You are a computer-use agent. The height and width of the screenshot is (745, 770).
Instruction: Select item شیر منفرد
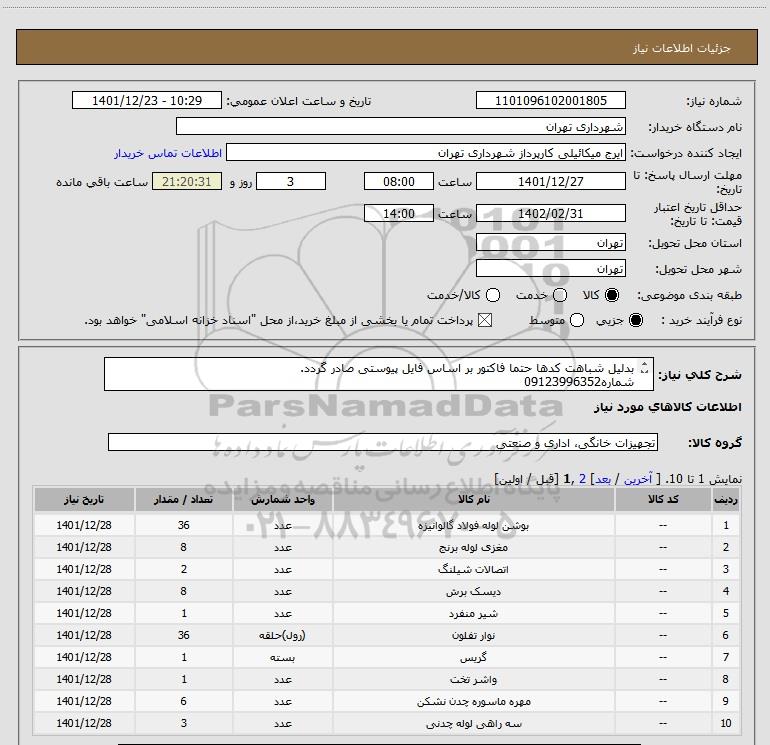[x=473, y=614]
